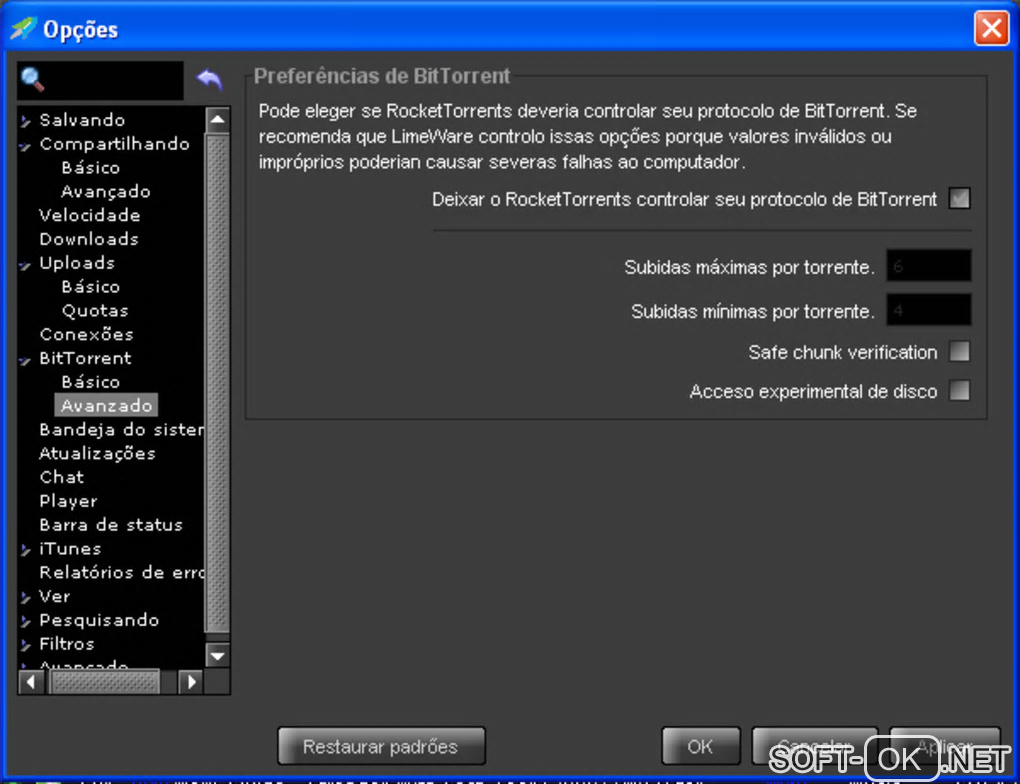Click horizontal scrollbar right arrow
The height and width of the screenshot is (784, 1020).
tap(191, 682)
